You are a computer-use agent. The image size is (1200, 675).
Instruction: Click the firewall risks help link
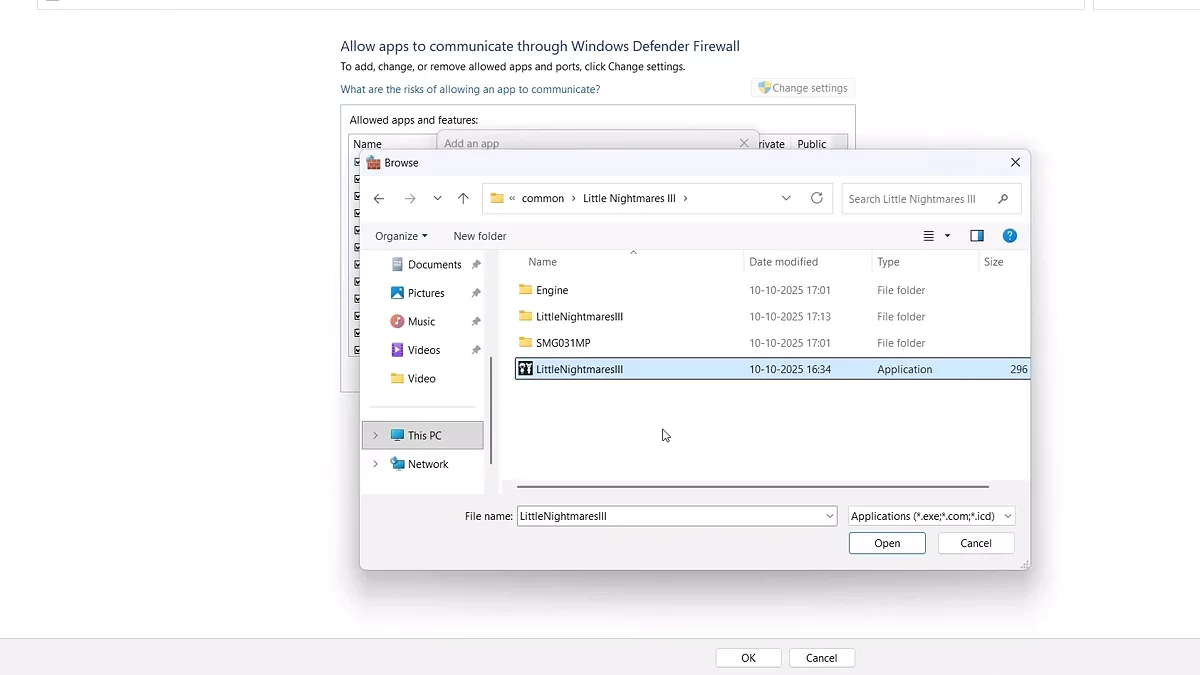pyautogui.click(x=470, y=89)
